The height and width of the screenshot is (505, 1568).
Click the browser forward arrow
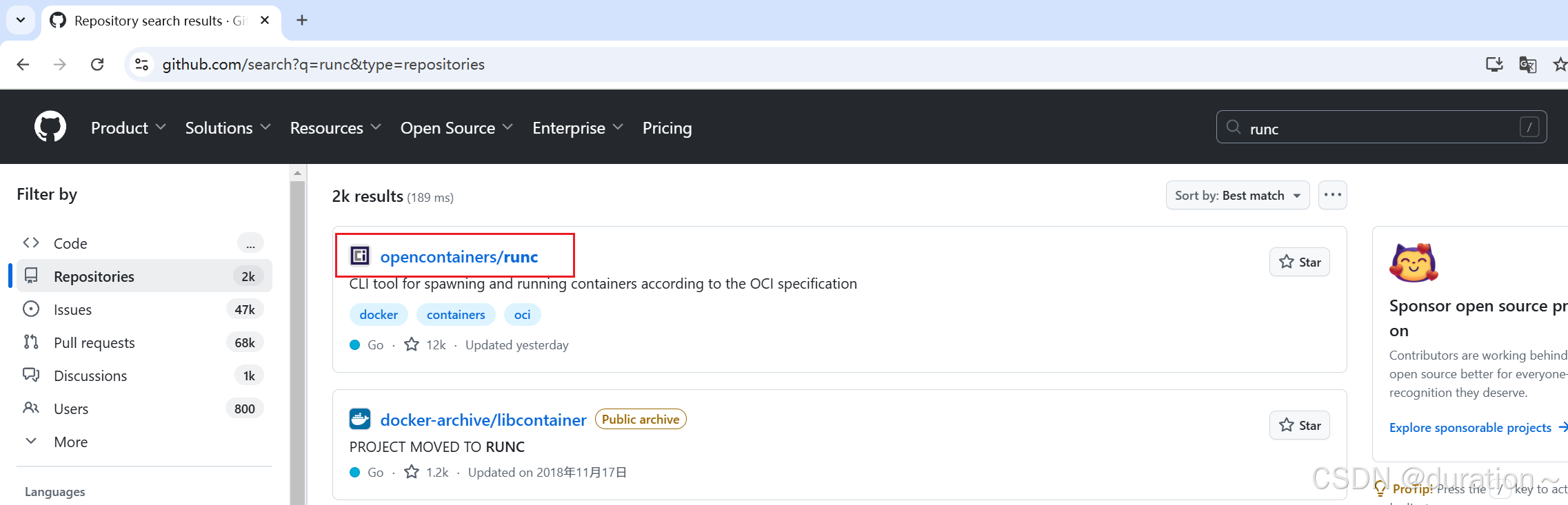point(60,64)
